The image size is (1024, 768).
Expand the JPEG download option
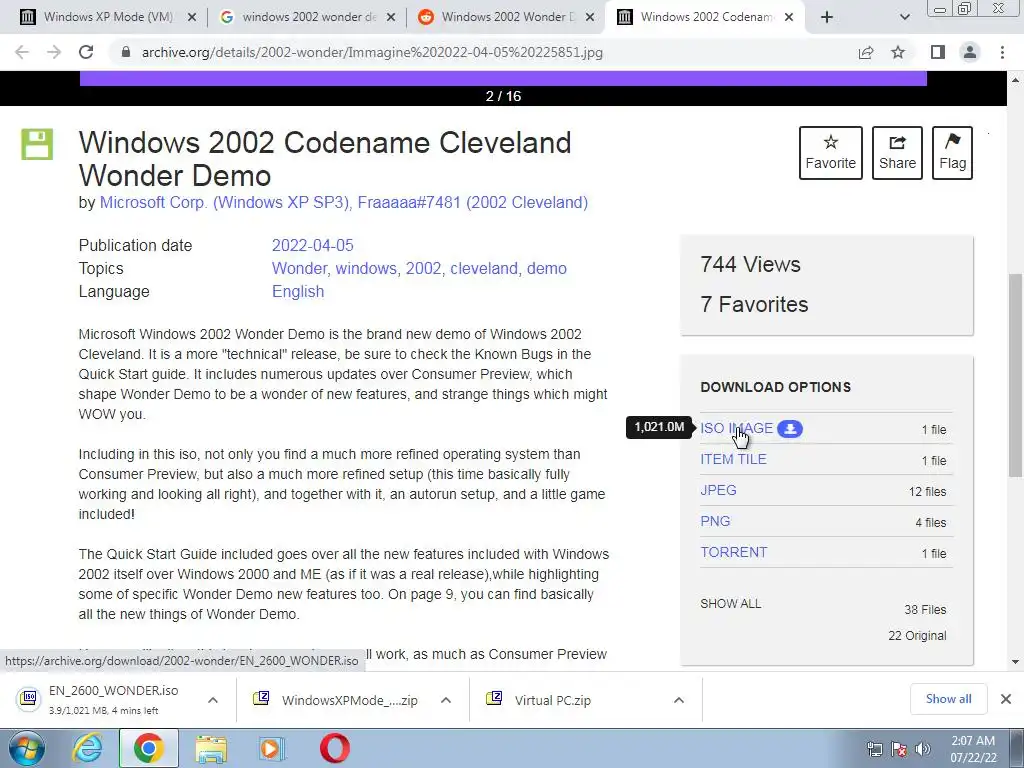click(718, 490)
